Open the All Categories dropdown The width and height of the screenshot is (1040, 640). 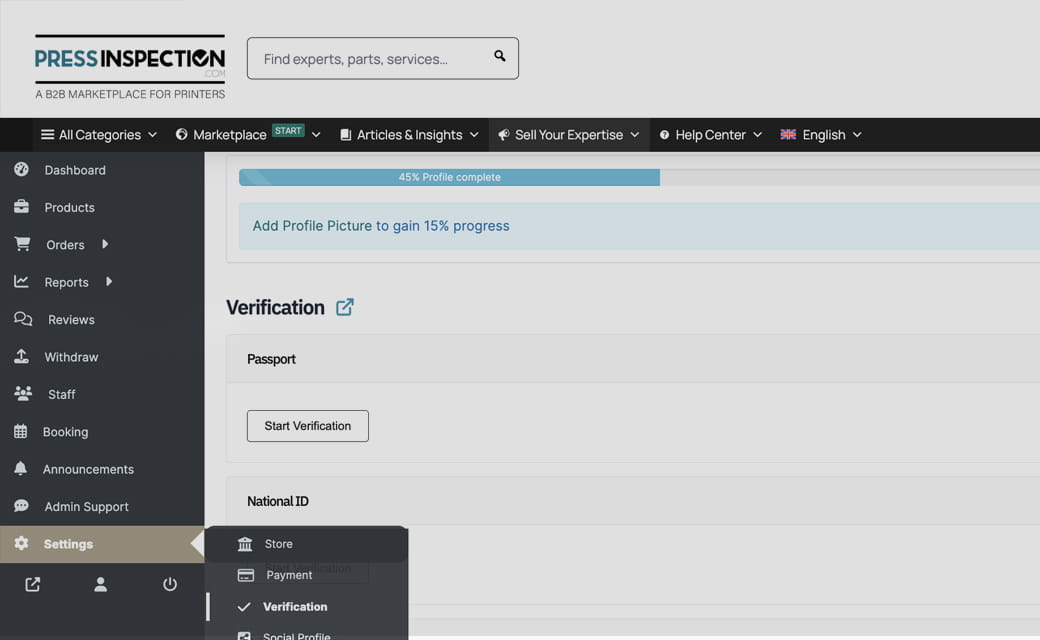coord(98,134)
